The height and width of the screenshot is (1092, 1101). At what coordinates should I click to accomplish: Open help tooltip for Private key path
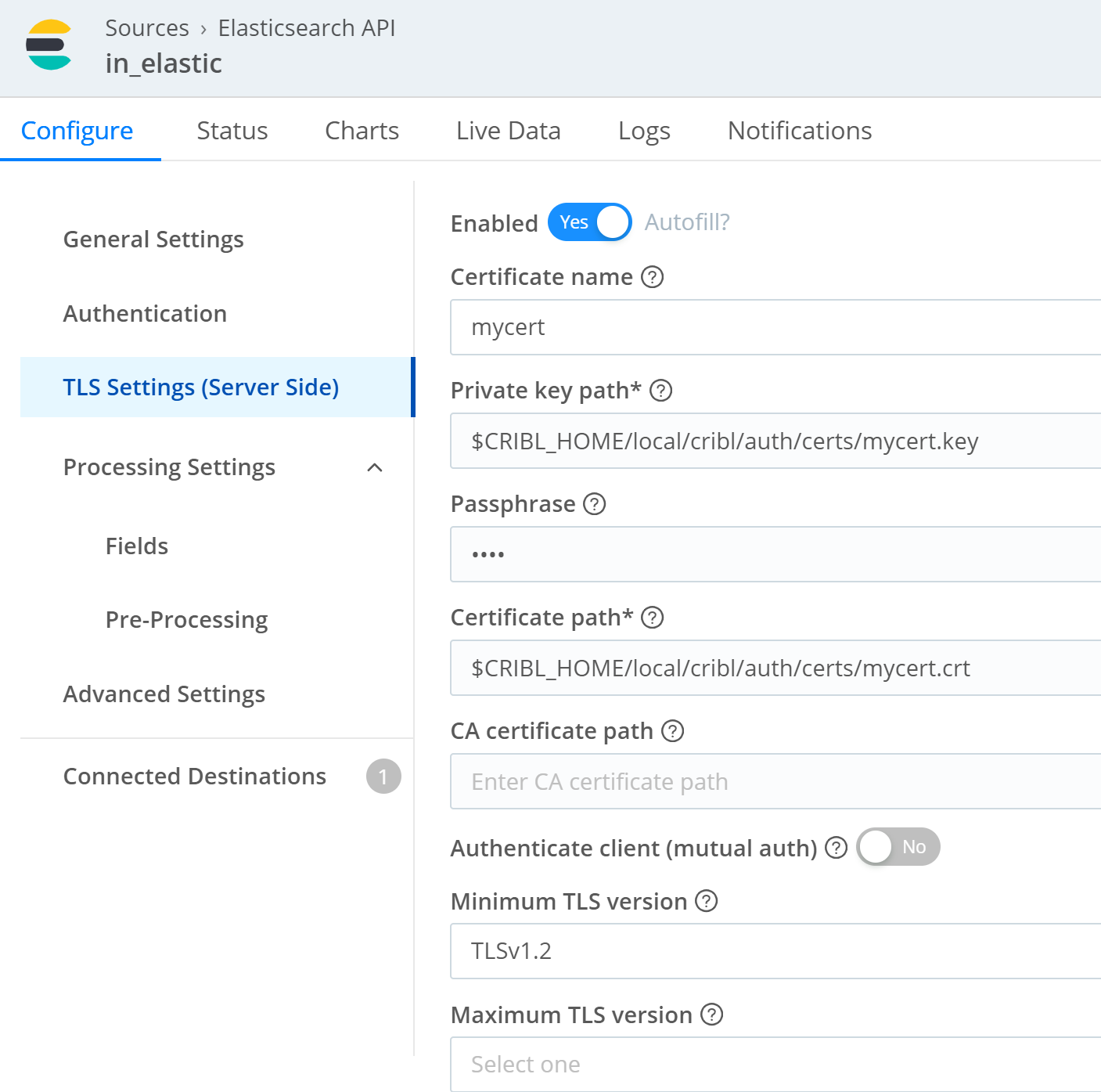click(x=661, y=391)
